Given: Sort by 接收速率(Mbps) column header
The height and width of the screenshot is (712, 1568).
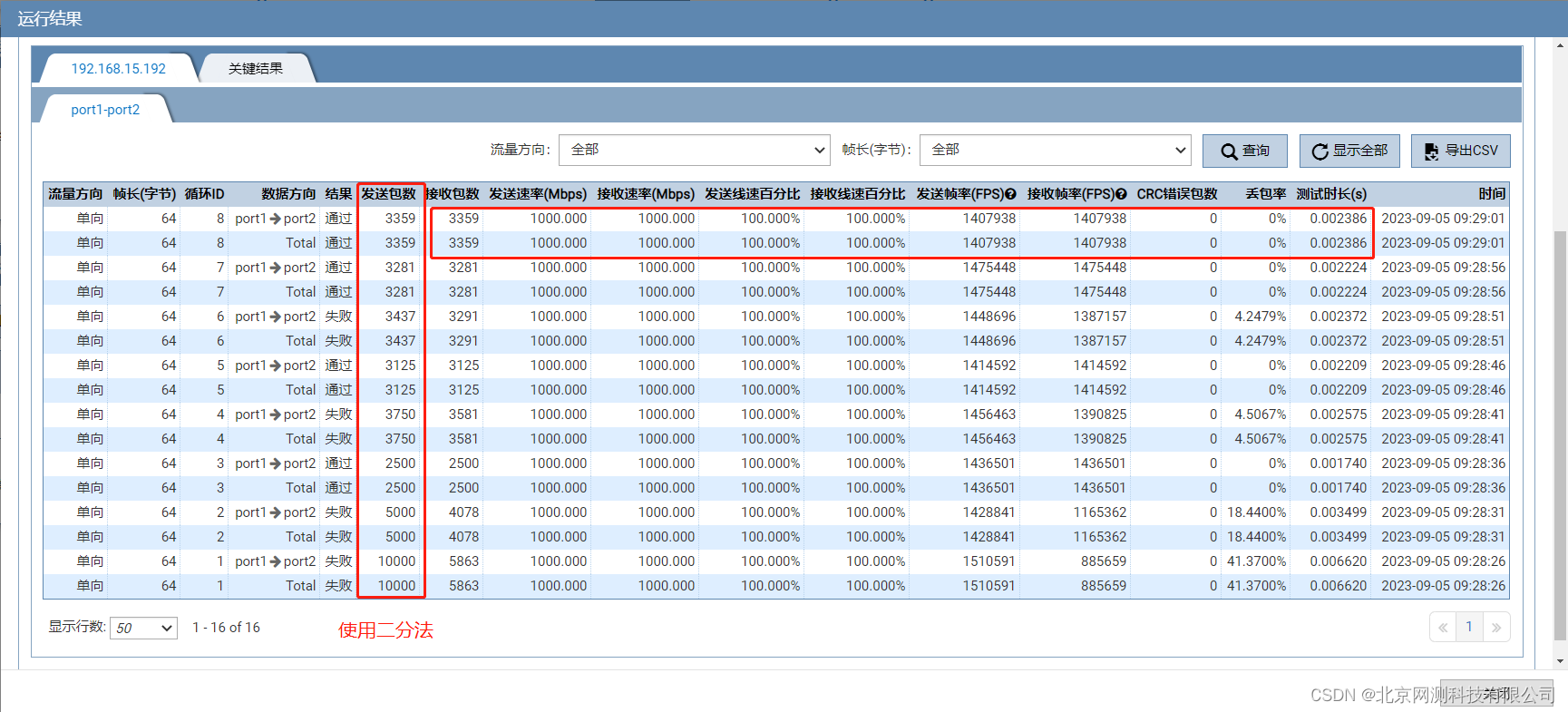Looking at the screenshot, I should (x=646, y=194).
